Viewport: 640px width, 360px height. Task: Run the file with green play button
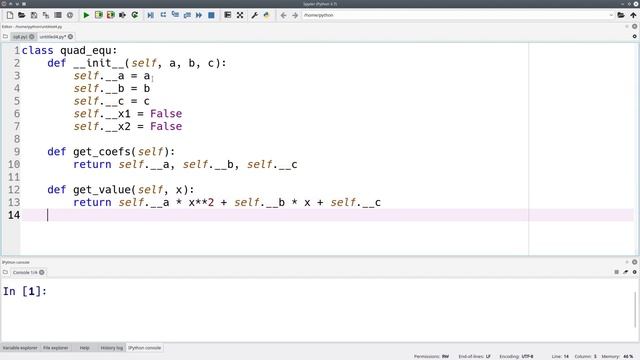coord(86,15)
